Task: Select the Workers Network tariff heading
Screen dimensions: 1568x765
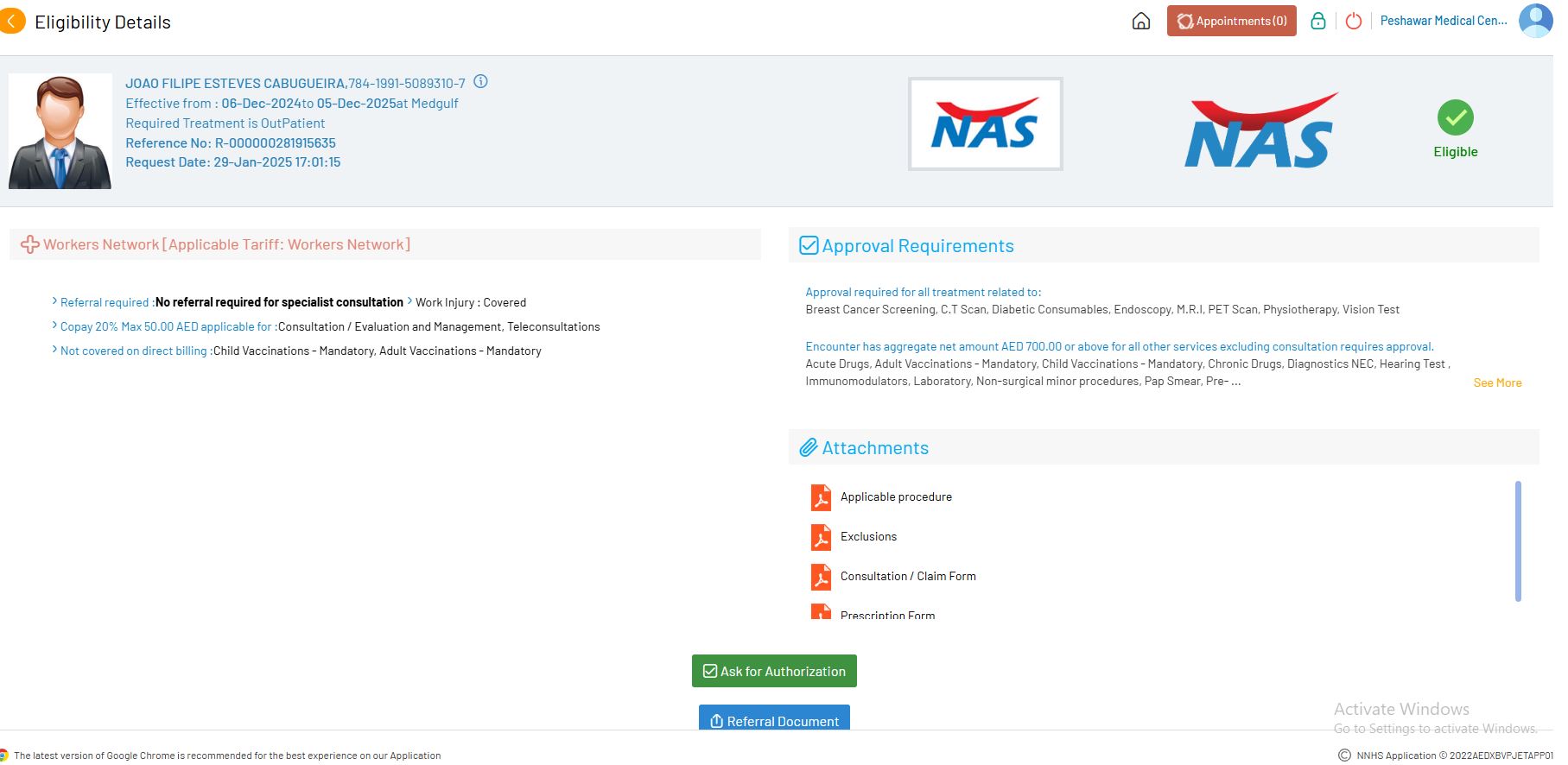Action: point(227,244)
